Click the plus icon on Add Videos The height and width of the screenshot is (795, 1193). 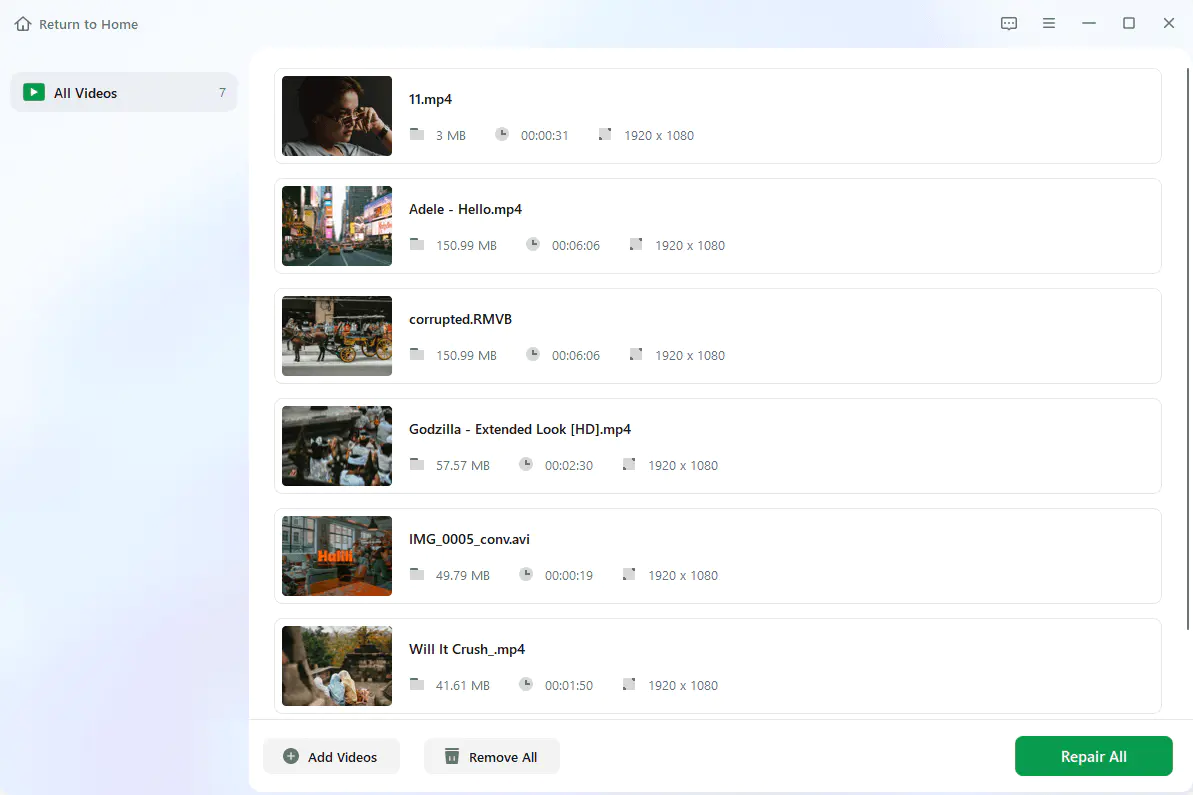click(x=291, y=756)
